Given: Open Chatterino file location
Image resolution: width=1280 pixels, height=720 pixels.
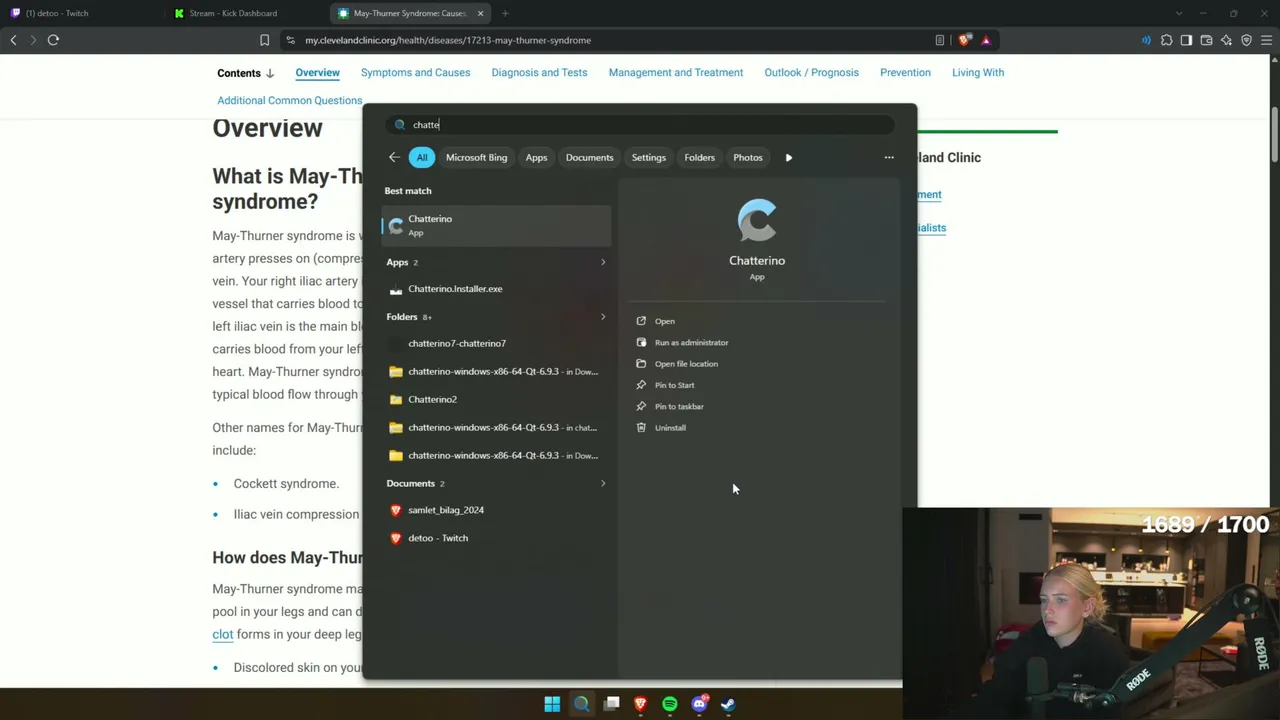Looking at the screenshot, I should click(686, 364).
